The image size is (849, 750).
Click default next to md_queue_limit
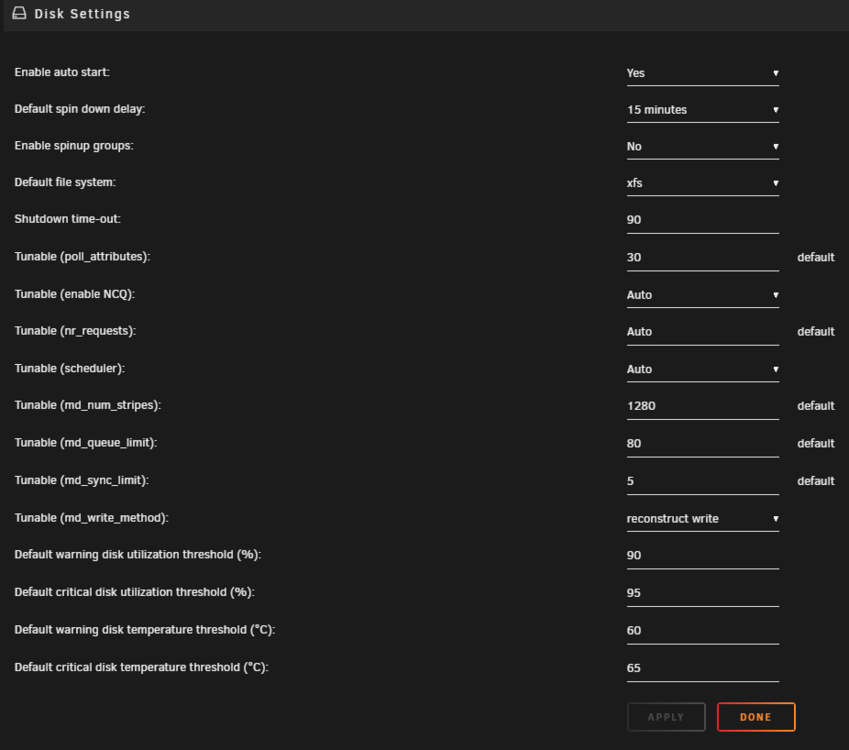point(815,444)
